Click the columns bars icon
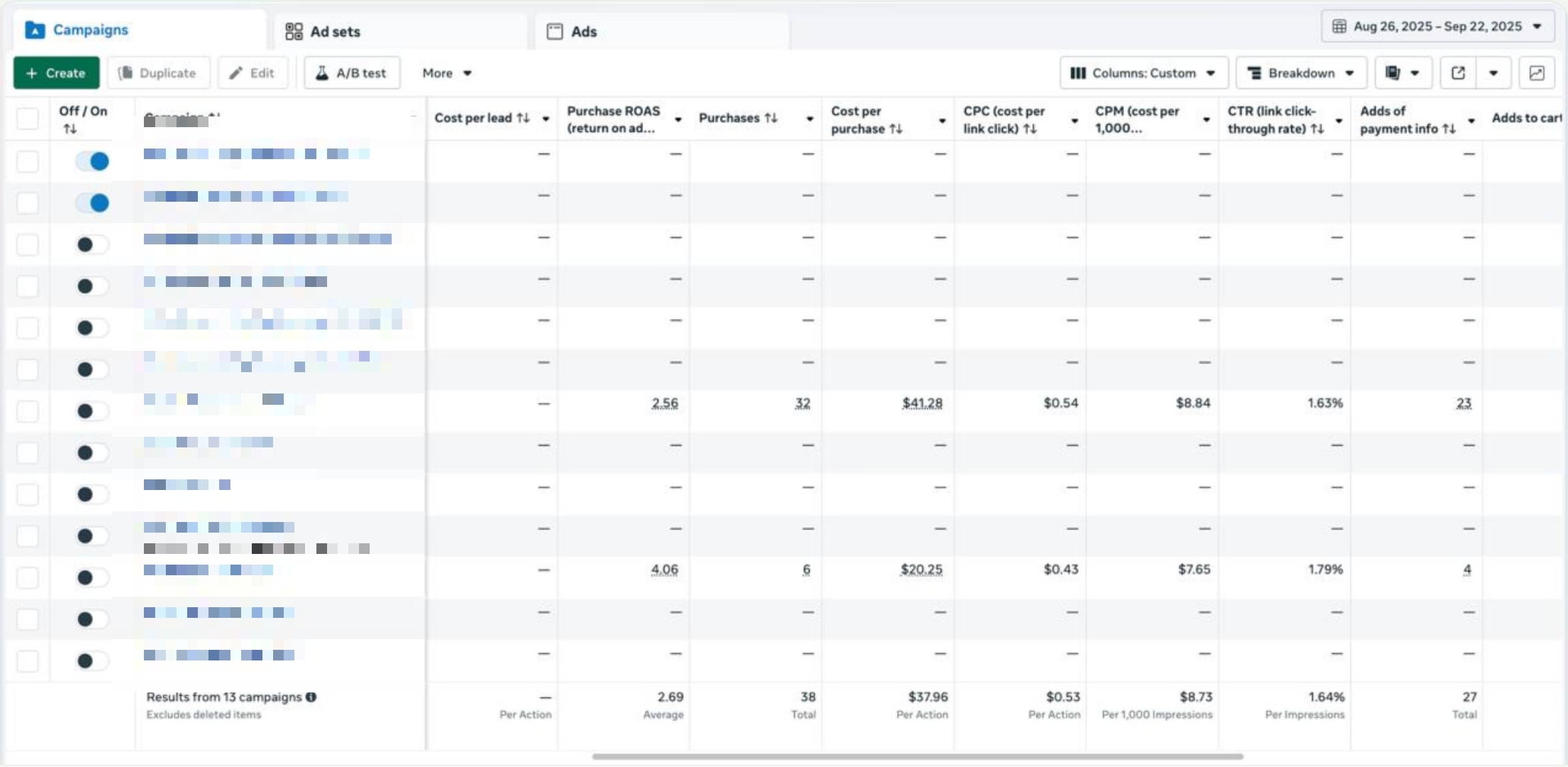1568x767 pixels. [x=1078, y=73]
